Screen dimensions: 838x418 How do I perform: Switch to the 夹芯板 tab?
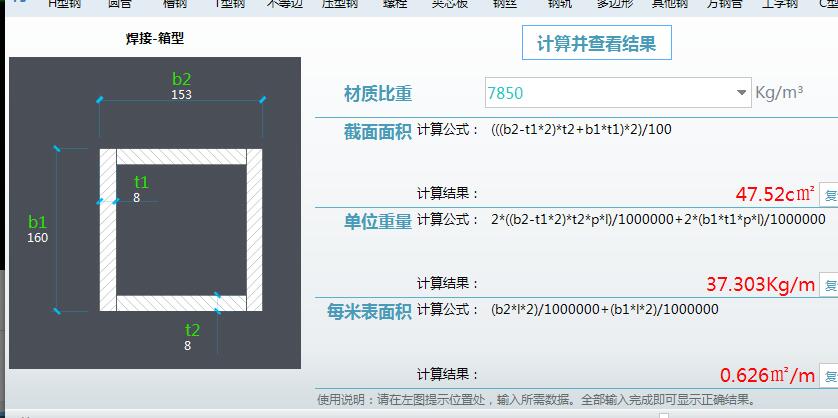click(450, 4)
